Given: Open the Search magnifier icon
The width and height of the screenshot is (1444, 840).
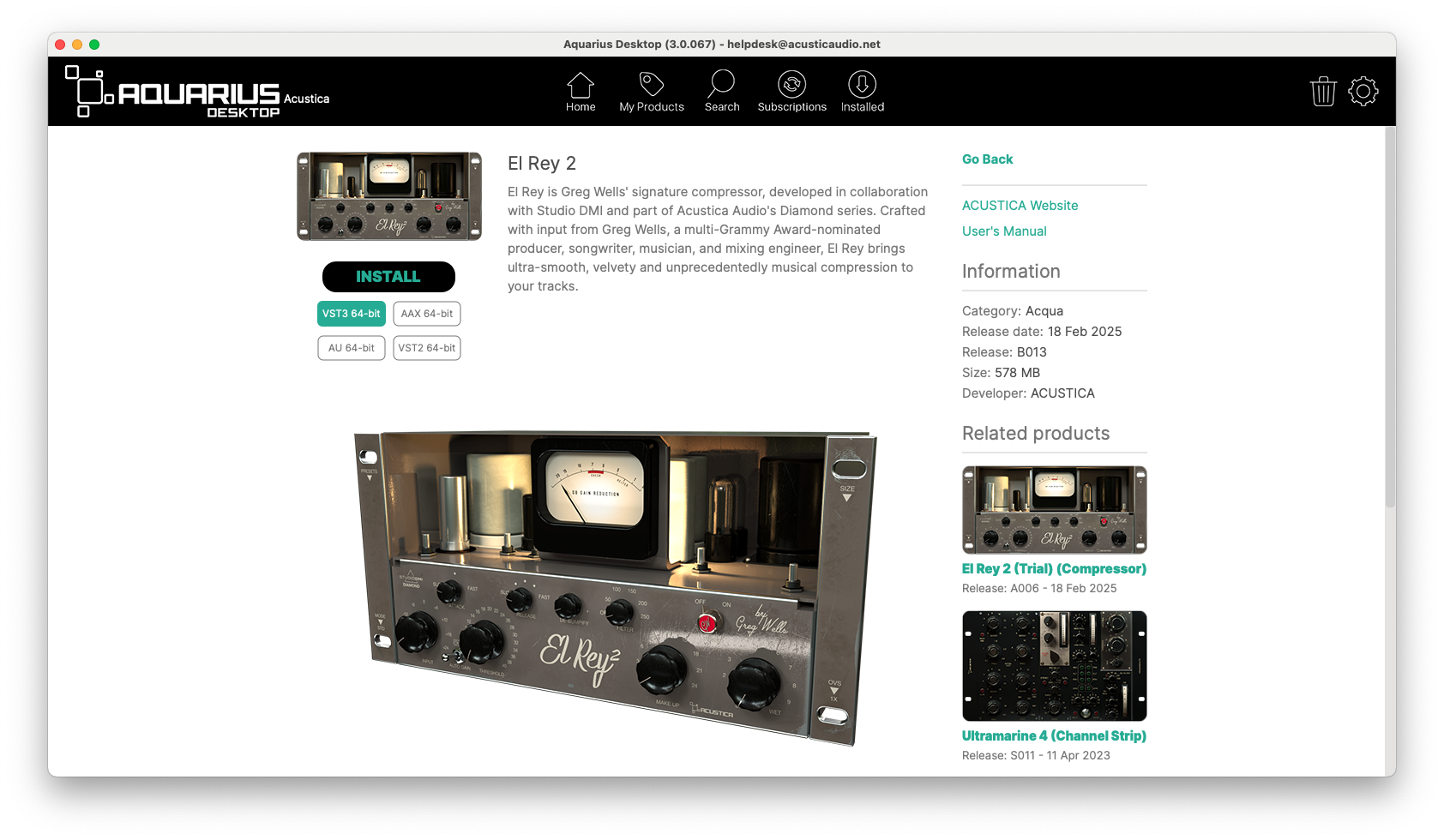Looking at the screenshot, I should point(722,84).
